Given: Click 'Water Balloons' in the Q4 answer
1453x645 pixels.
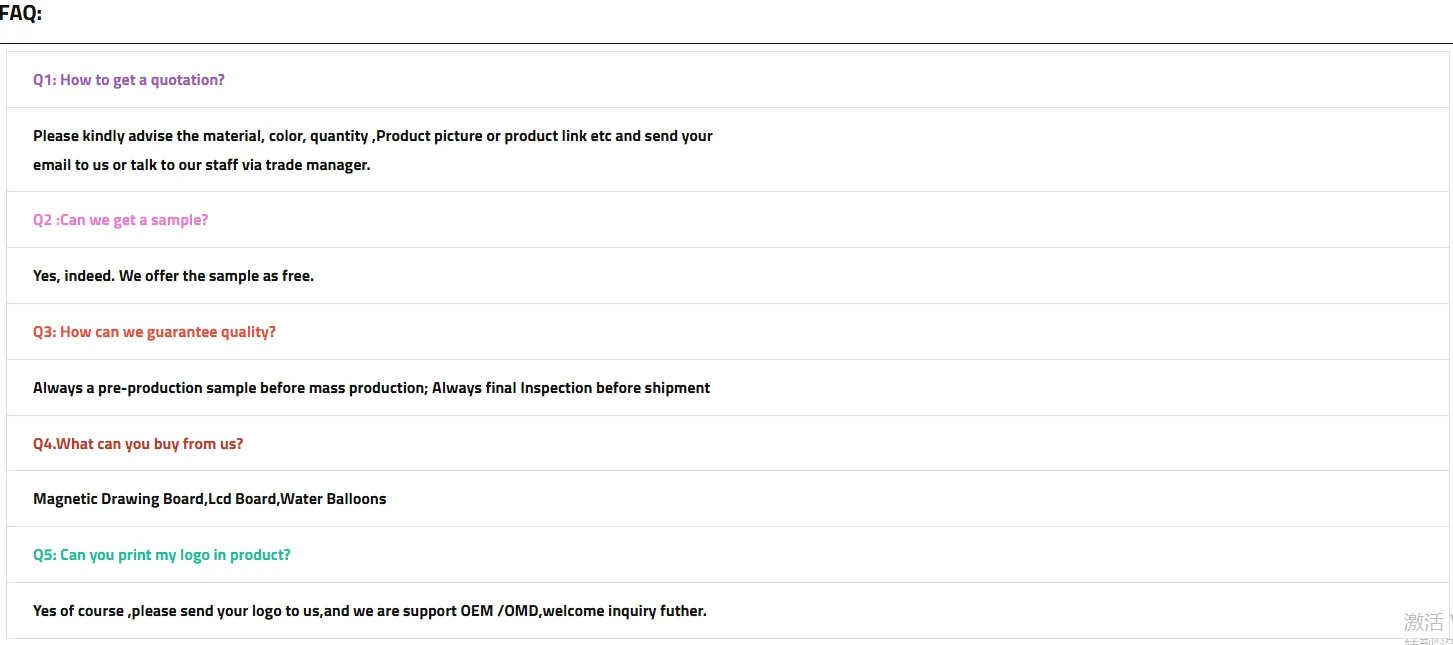Looking at the screenshot, I should 333,499.
